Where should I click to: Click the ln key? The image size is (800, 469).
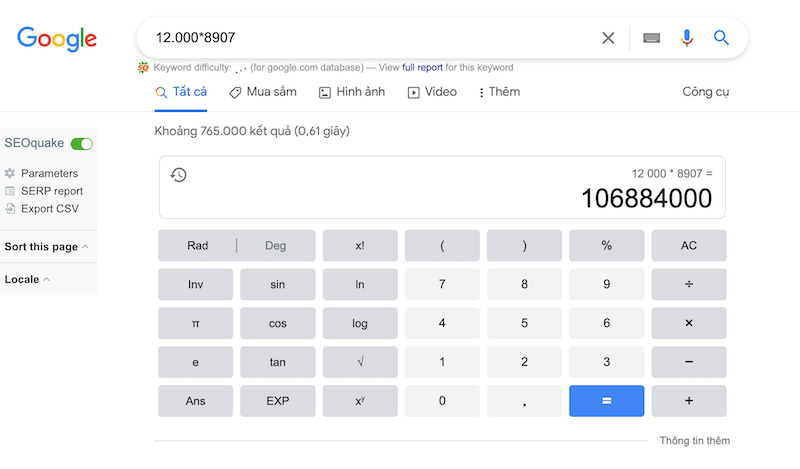[x=360, y=284]
